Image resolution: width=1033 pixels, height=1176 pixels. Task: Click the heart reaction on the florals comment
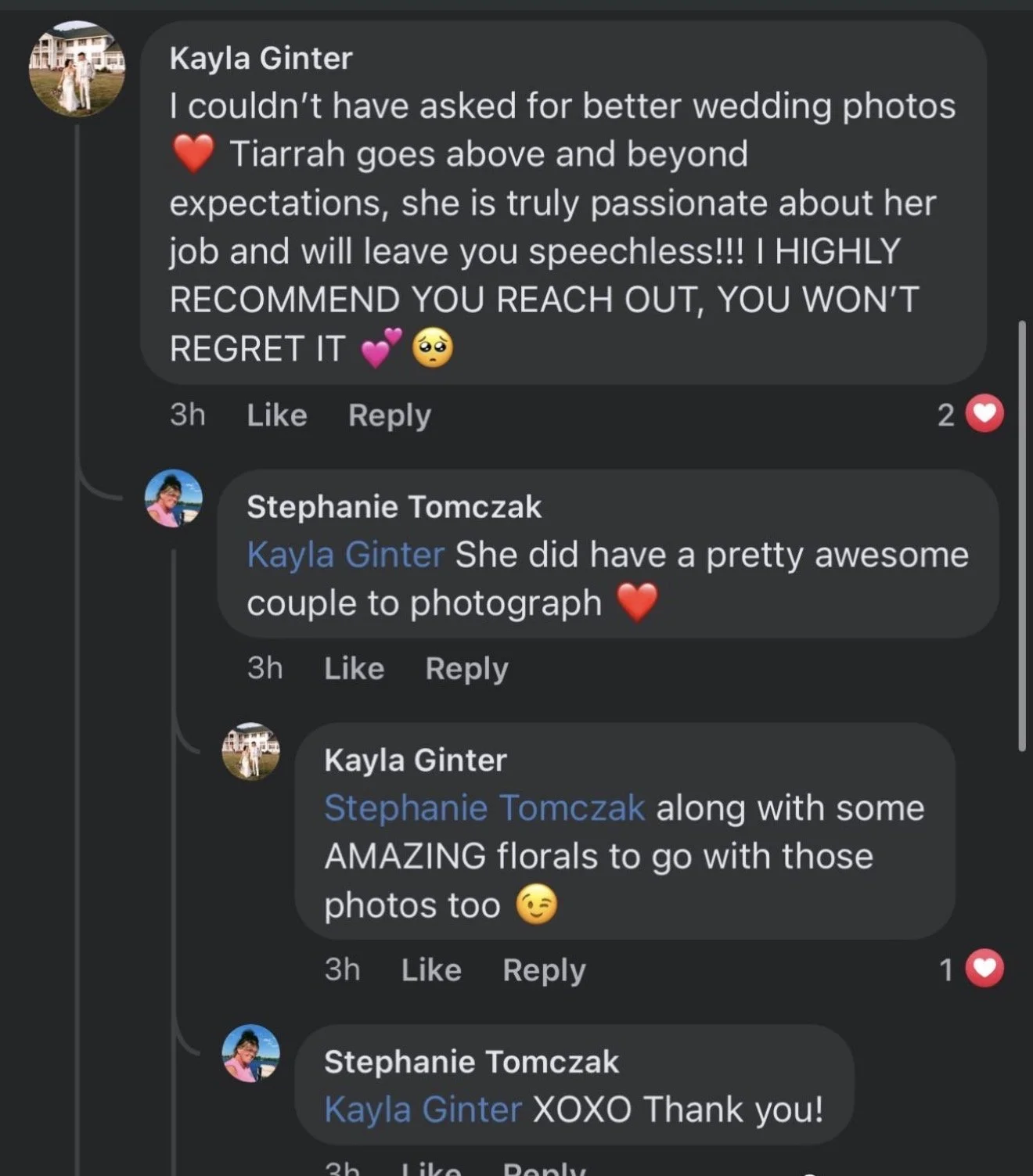click(984, 969)
